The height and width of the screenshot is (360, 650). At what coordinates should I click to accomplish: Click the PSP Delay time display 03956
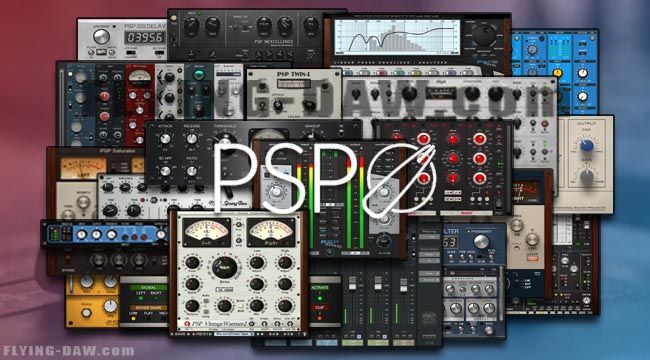pyautogui.click(x=145, y=38)
